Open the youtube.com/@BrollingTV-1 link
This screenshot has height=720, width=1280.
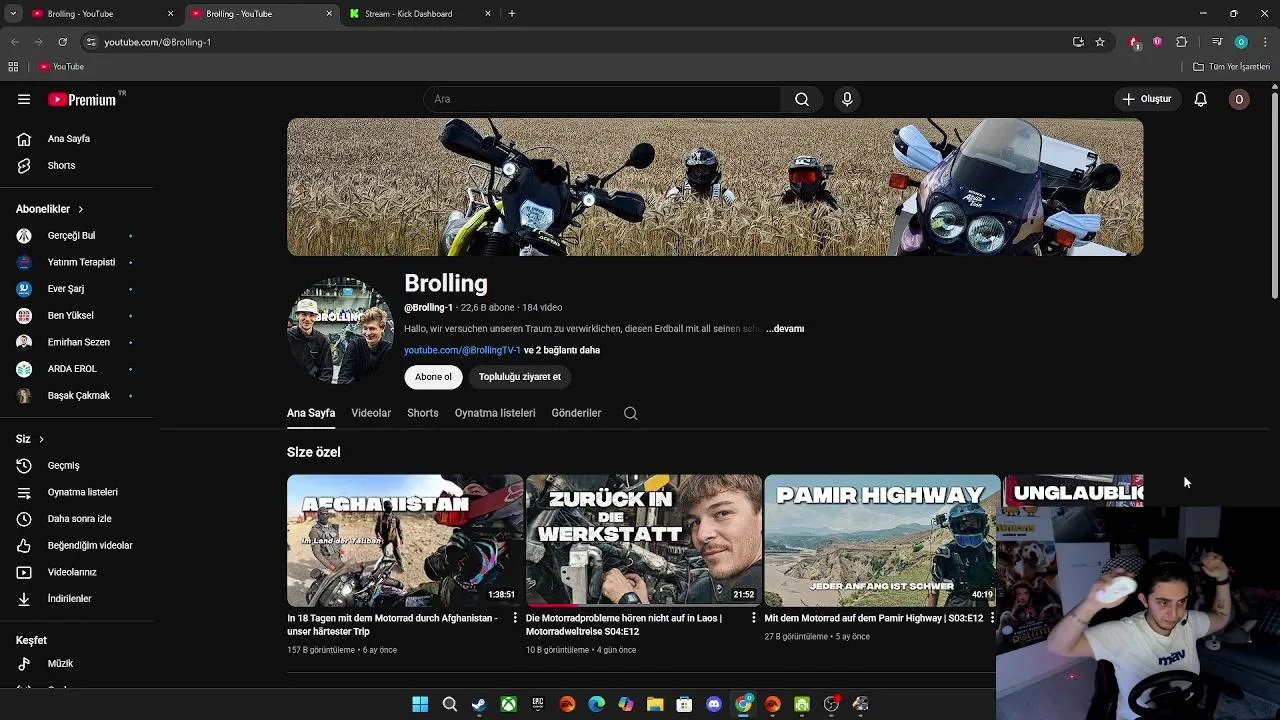click(x=462, y=351)
